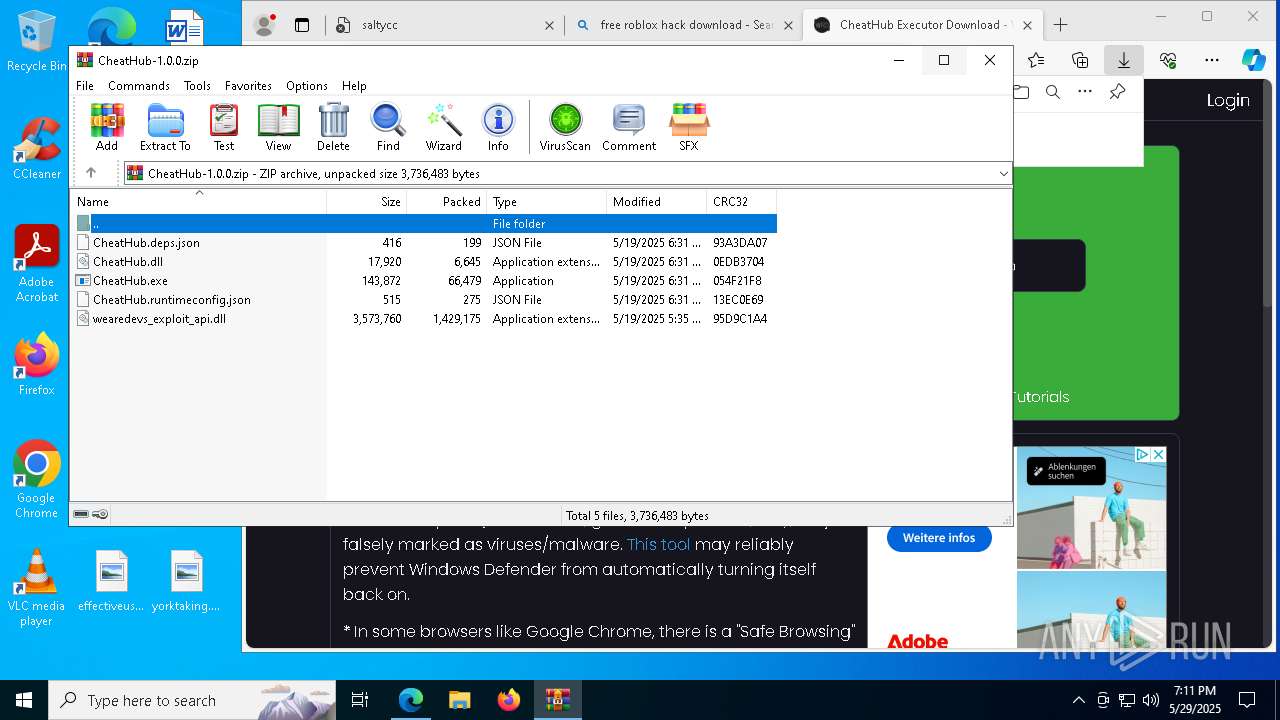Image resolution: width=1280 pixels, height=720 pixels.
Task: Sort by the Packed column header
Action: [x=446, y=201]
